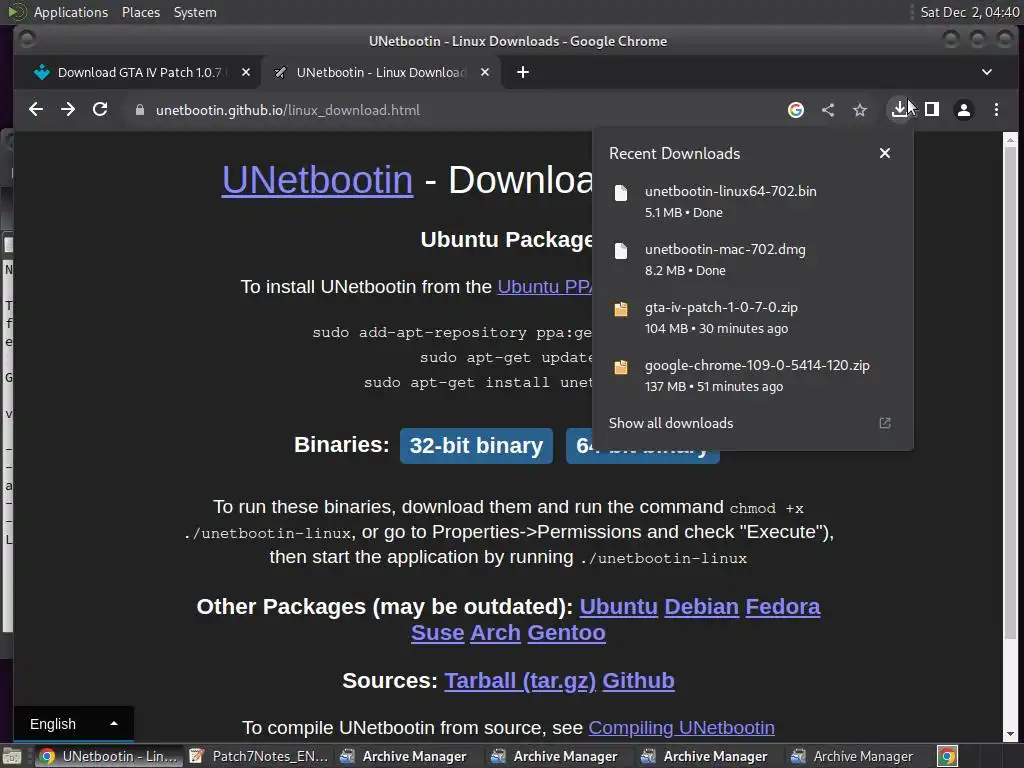This screenshot has height=768, width=1024.
Task: Switch to UNetbootin Chrome taskbar item
Action: click(x=108, y=756)
